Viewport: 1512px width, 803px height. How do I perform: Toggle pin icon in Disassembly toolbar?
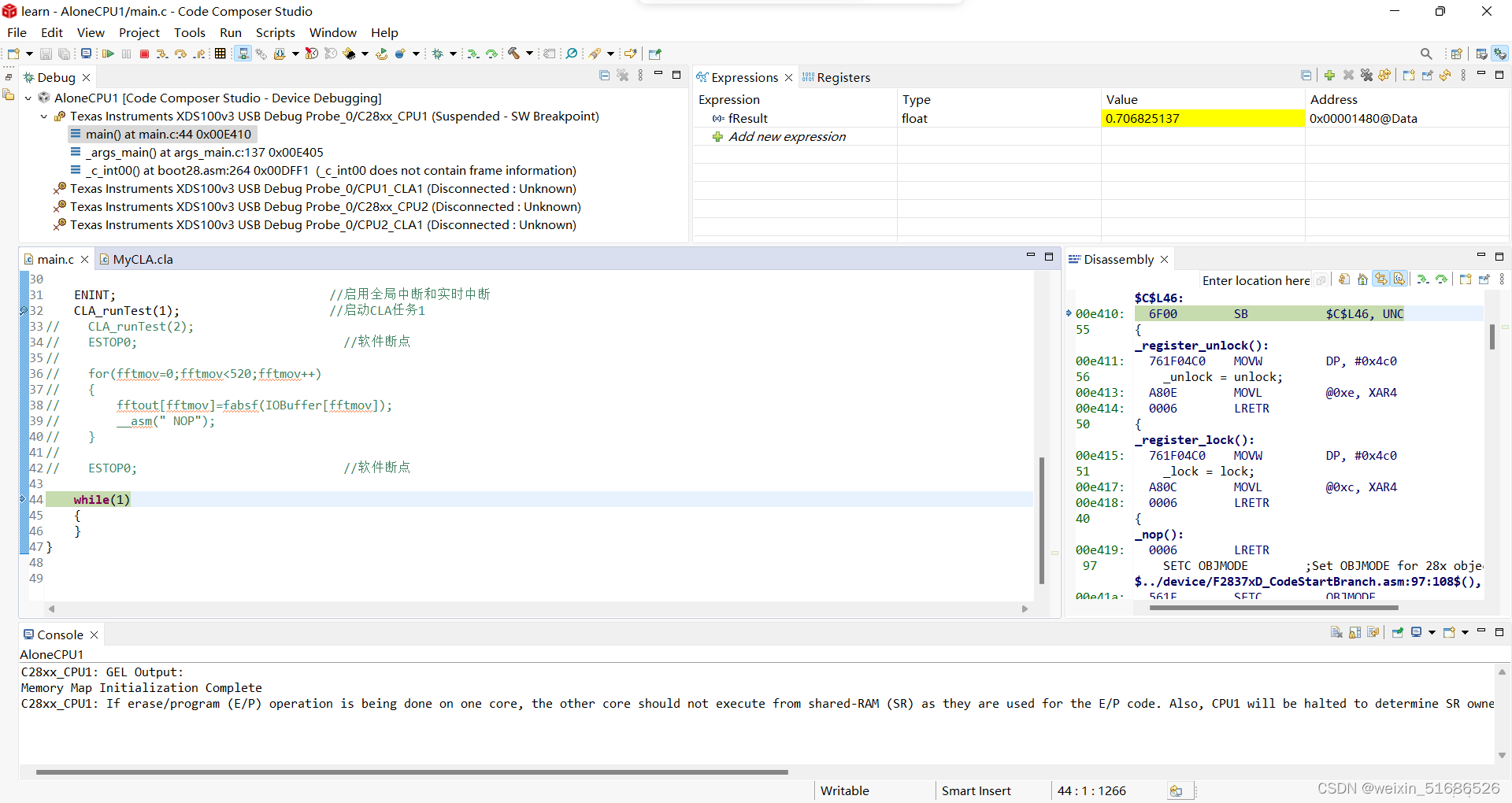(1484, 279)
